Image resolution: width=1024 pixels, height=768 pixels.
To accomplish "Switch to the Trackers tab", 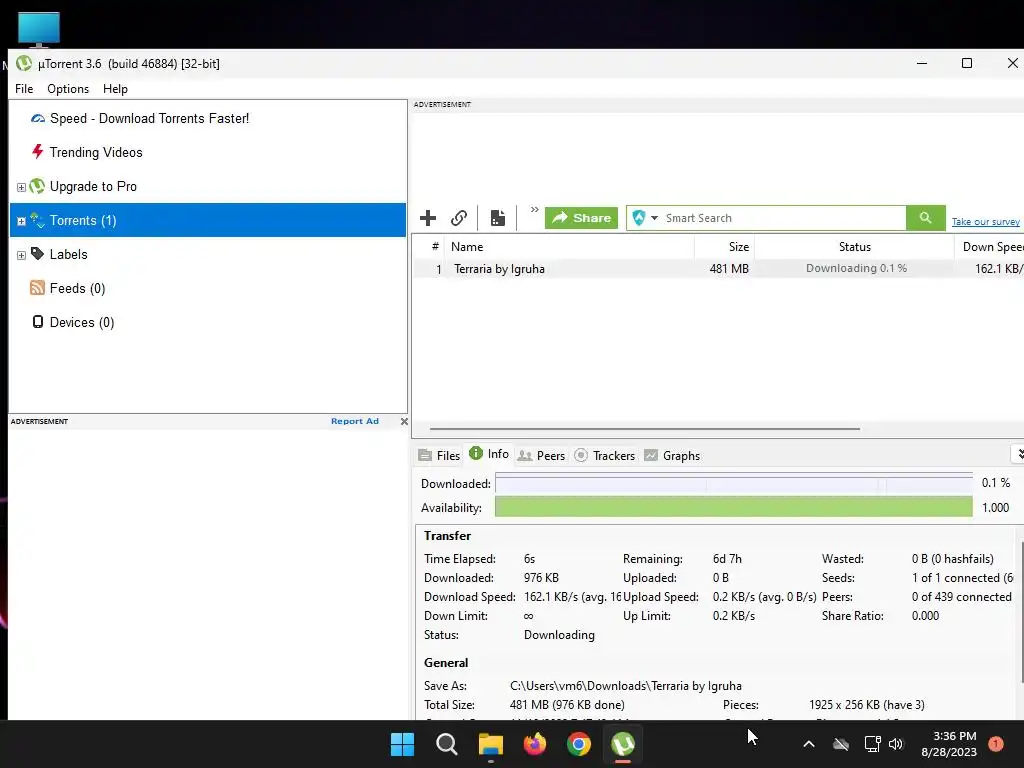I will pyautogui.click(x=605, y=455).
